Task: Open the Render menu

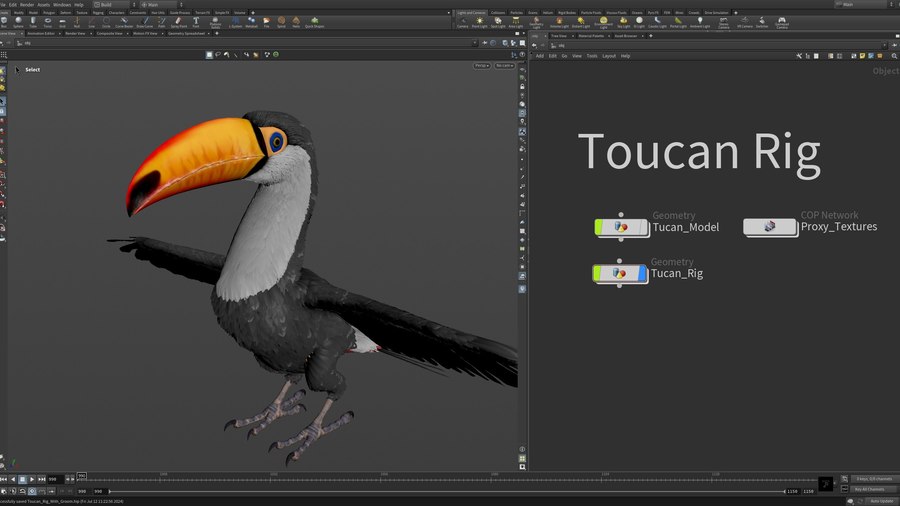Action: click(27, 4)
